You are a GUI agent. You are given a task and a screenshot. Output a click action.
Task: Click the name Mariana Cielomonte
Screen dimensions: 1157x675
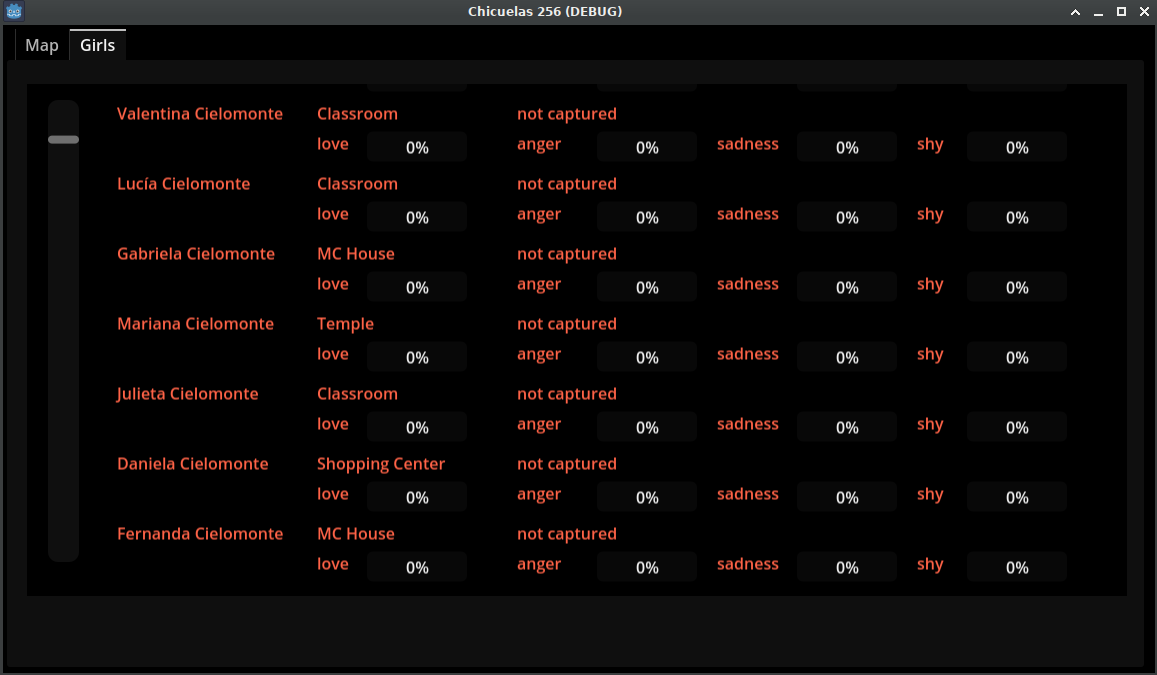click(196, 324)
